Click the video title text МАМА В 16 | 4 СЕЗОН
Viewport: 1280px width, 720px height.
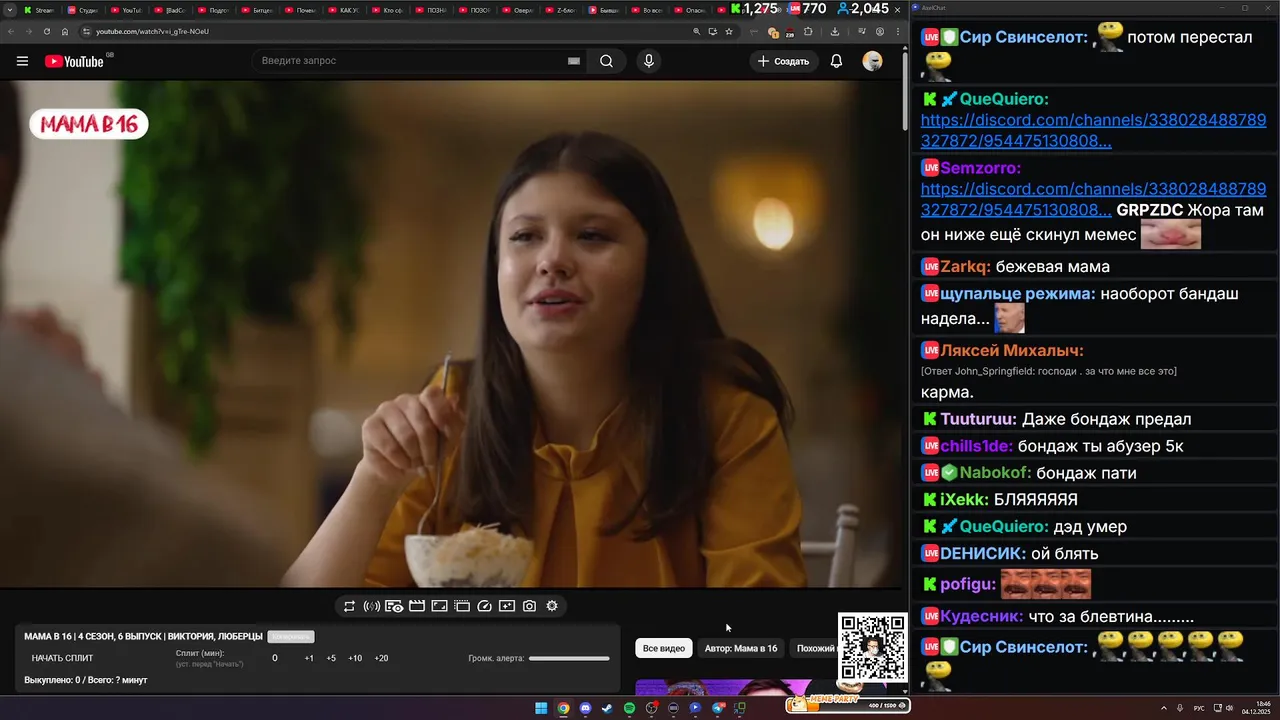[x=143, y=637]
